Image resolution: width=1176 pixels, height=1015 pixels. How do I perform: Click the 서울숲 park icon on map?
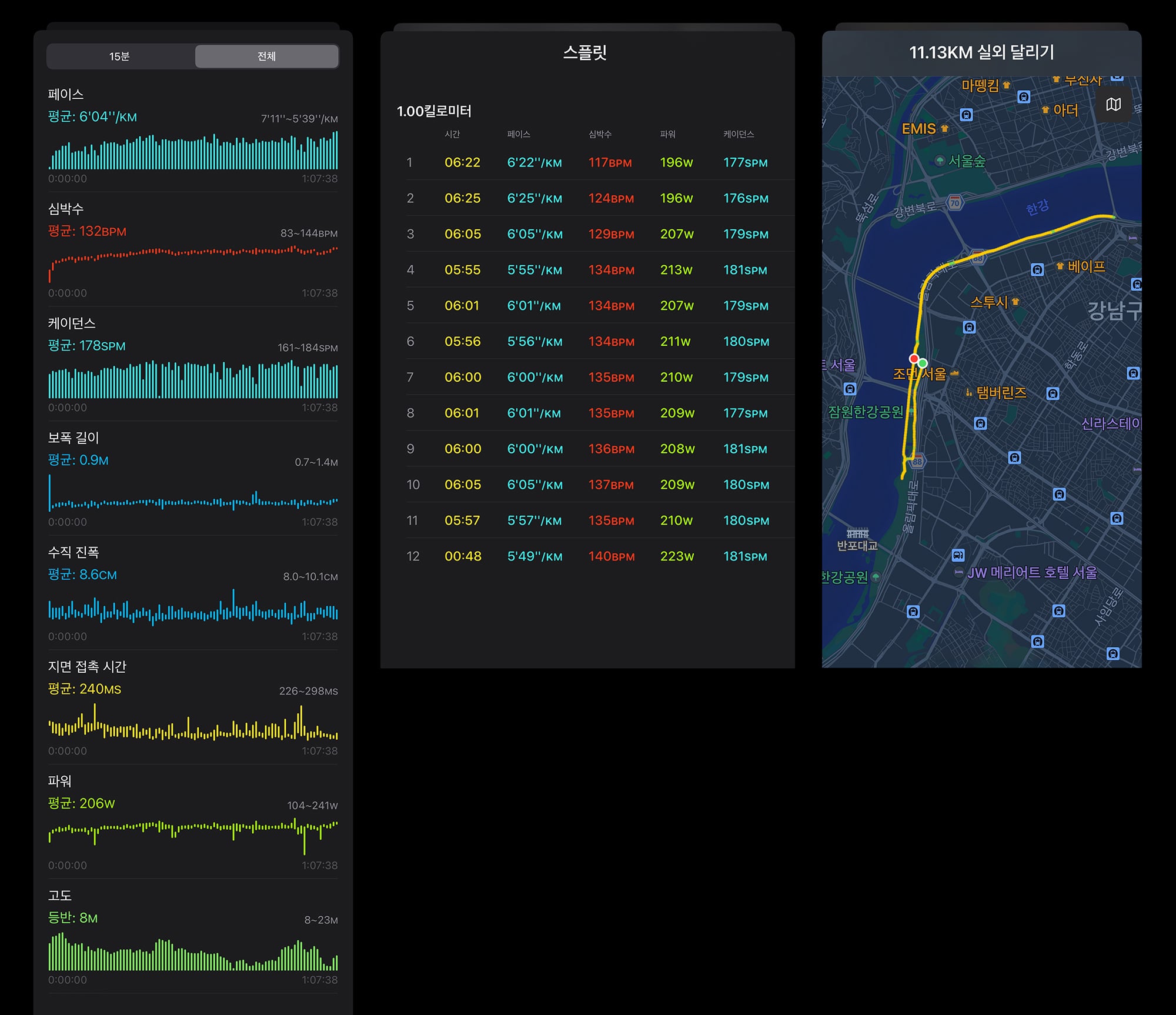click(940, 161)
